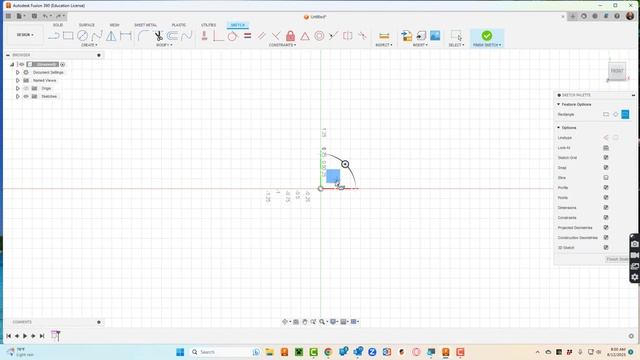Viewport: 640px width, 360px height.
Task: Toggle the Sketch Grid checkbox
Action: [x=606, y=158]
